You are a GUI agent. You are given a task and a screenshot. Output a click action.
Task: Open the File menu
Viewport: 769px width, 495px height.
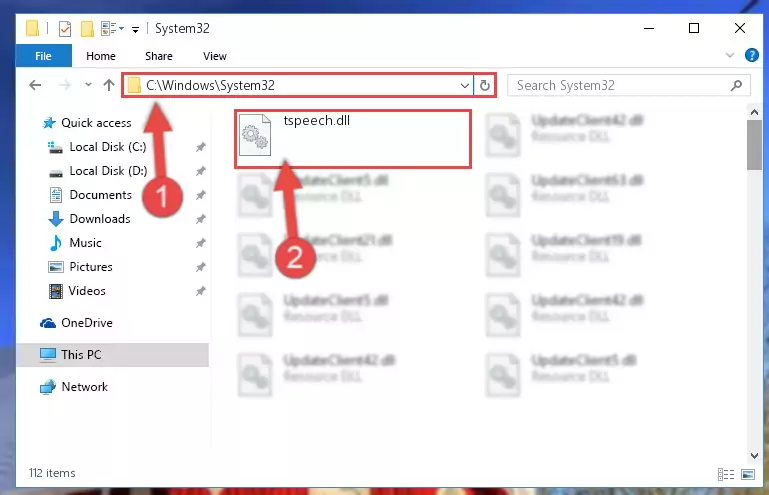pos(44,56)
